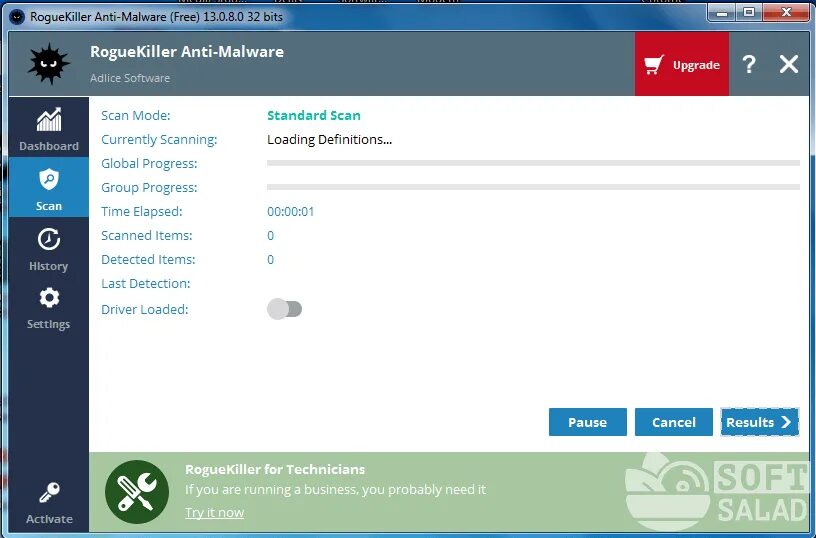Click the Scanned Items value 0
The width and height of the screenshot is (816, 538).
tap(271, 236)
